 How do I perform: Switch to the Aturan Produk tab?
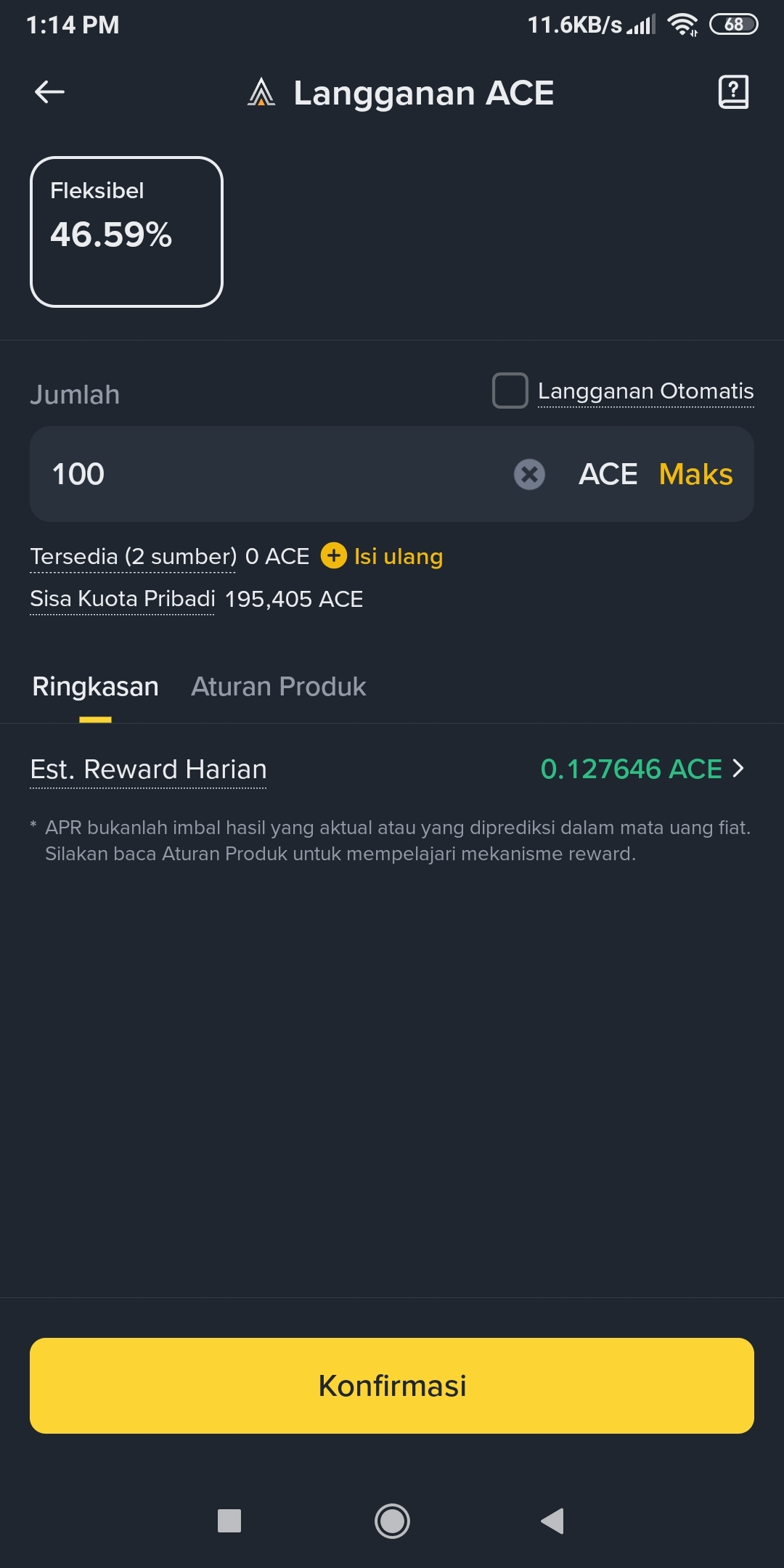(x=279, y=687)
